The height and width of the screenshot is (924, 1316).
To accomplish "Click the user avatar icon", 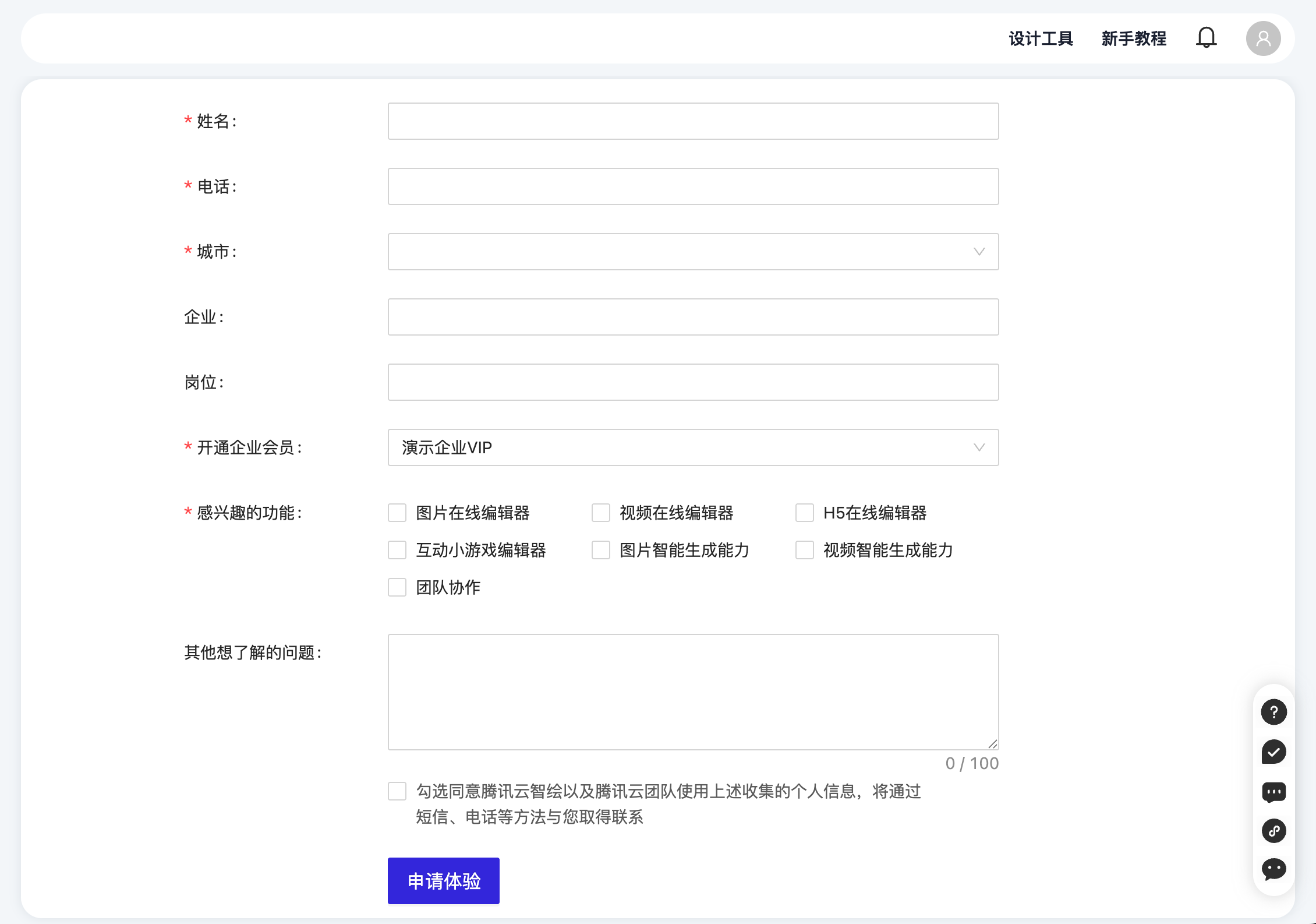I will pyautogui.click(x=1262, y=38).
